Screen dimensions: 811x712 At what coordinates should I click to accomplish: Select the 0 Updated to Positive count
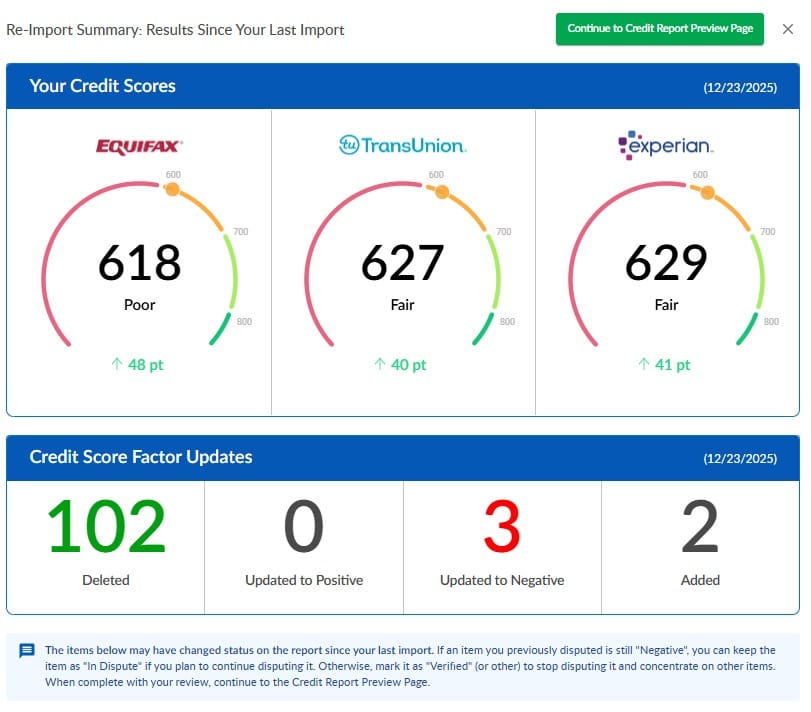(x=304, y=527)
